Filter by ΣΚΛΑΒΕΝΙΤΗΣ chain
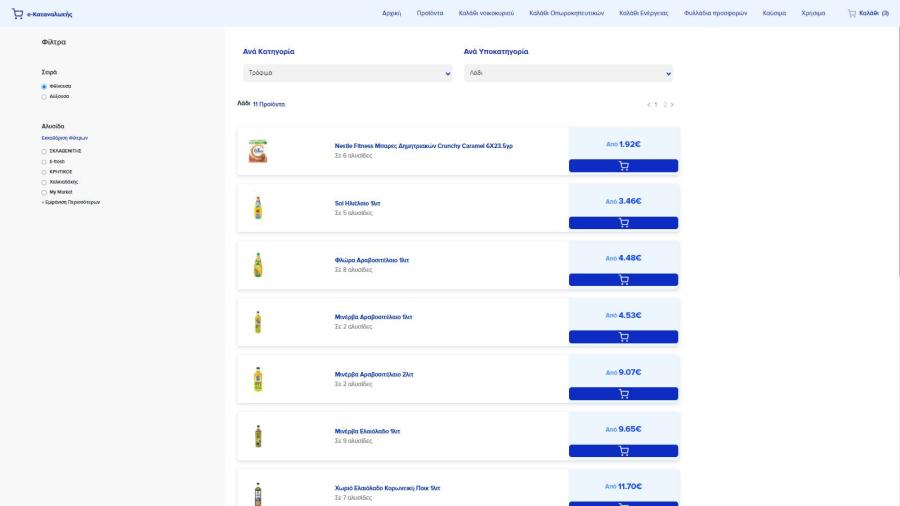 click(44, 151)
